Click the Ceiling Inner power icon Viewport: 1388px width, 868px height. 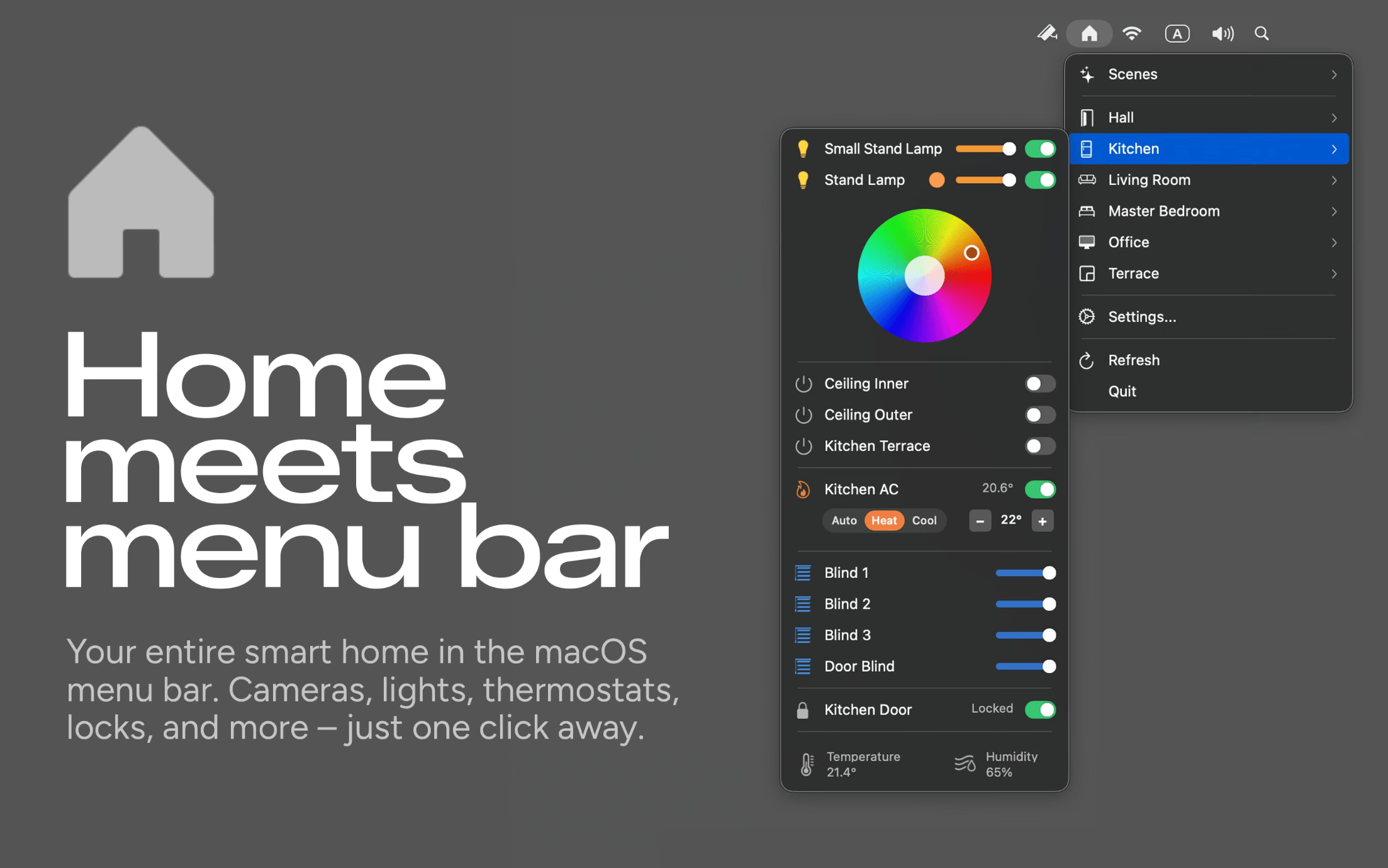pyautogui.click(x=803, y=384)
